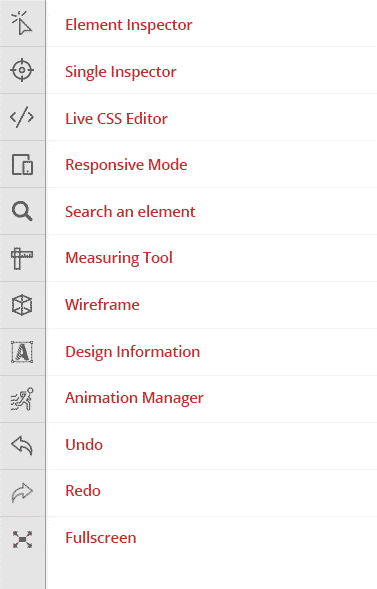Open the Design Information letter A icon
The height and width of the screenshot is (589, 377).
point(22,352)
